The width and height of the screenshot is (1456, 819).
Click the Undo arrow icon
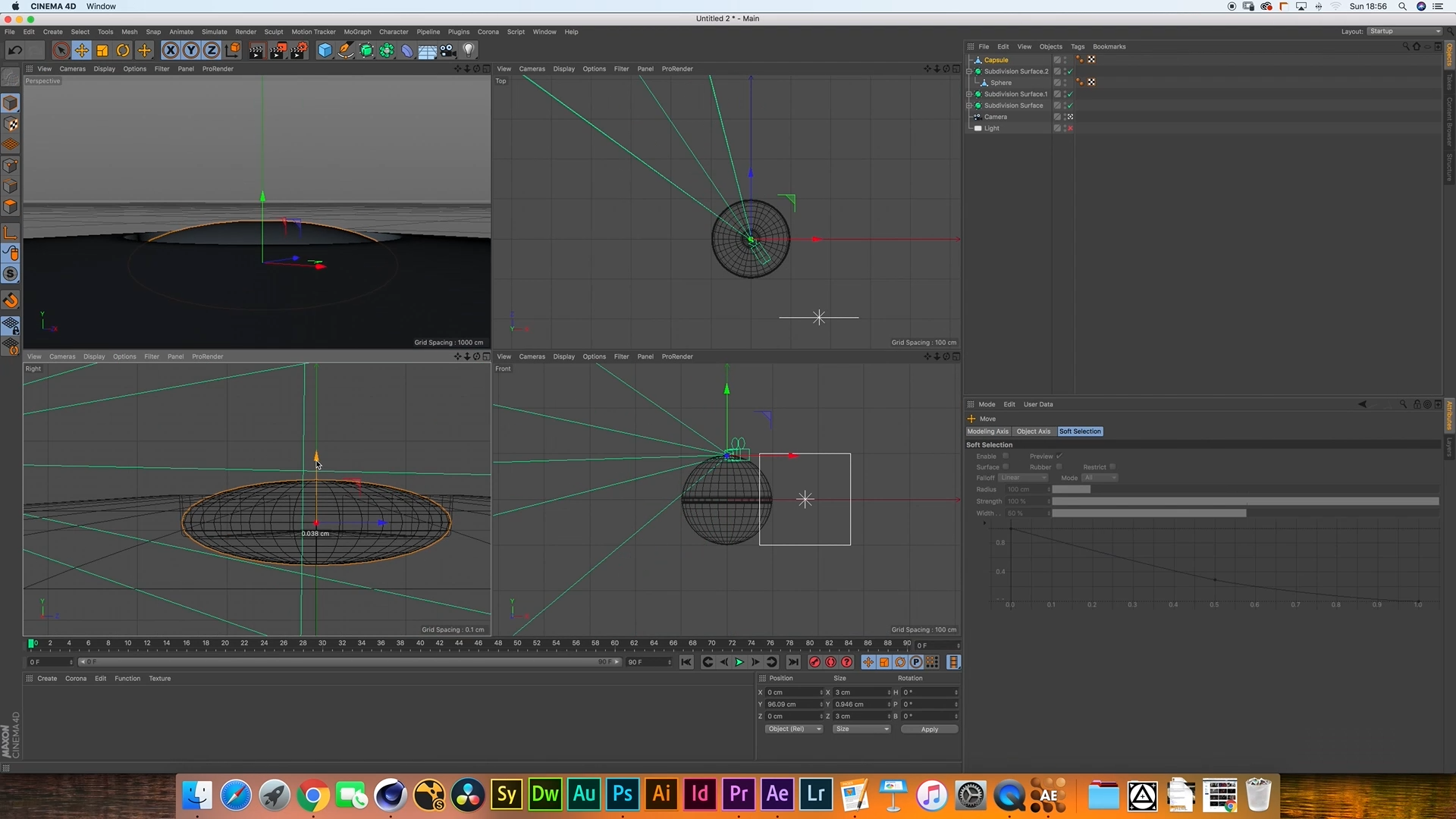pos(15,51)
